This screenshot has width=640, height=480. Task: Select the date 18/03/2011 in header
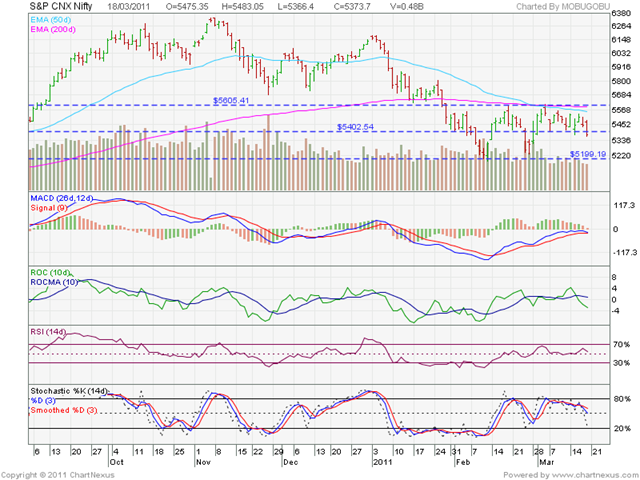[129, 7]
